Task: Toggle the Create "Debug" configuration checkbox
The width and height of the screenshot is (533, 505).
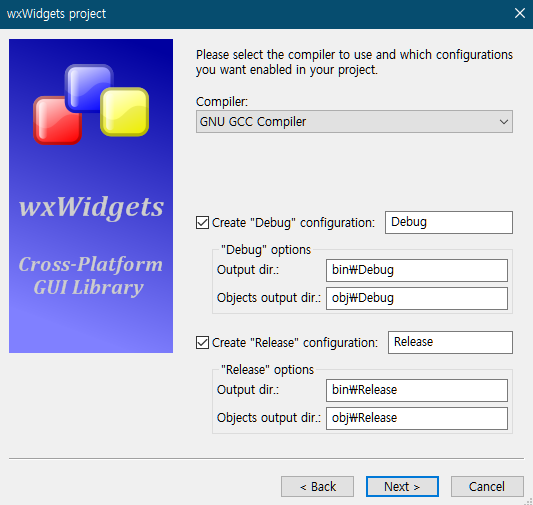Action: [x=202, y=223]
